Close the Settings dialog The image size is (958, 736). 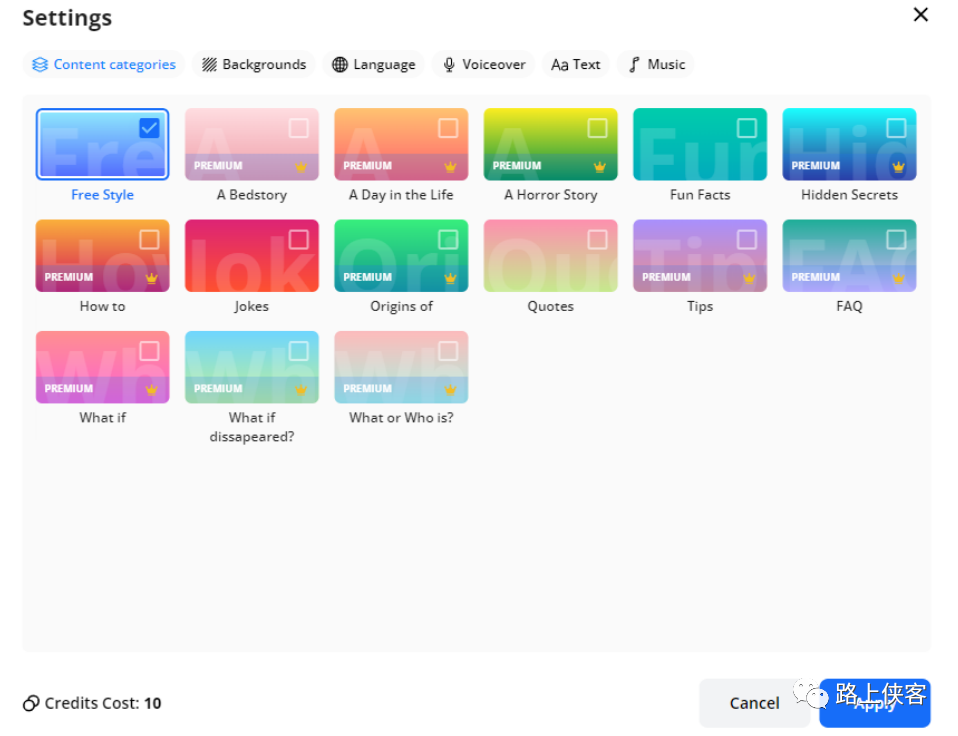(921, 15)
